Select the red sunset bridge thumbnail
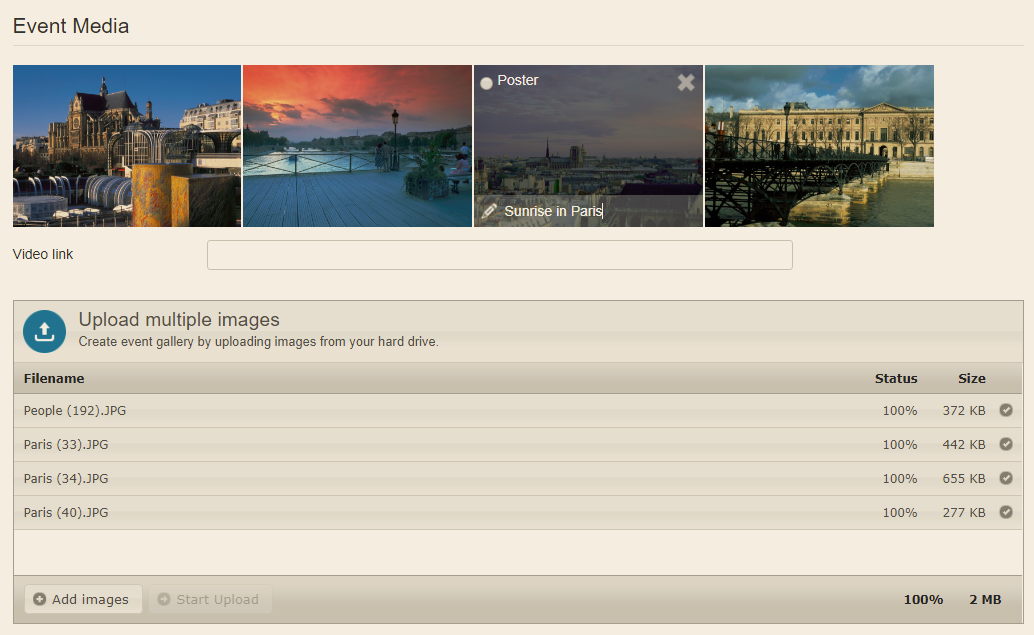The height and width of the screenshot is (635, 1034). point(357,146)
